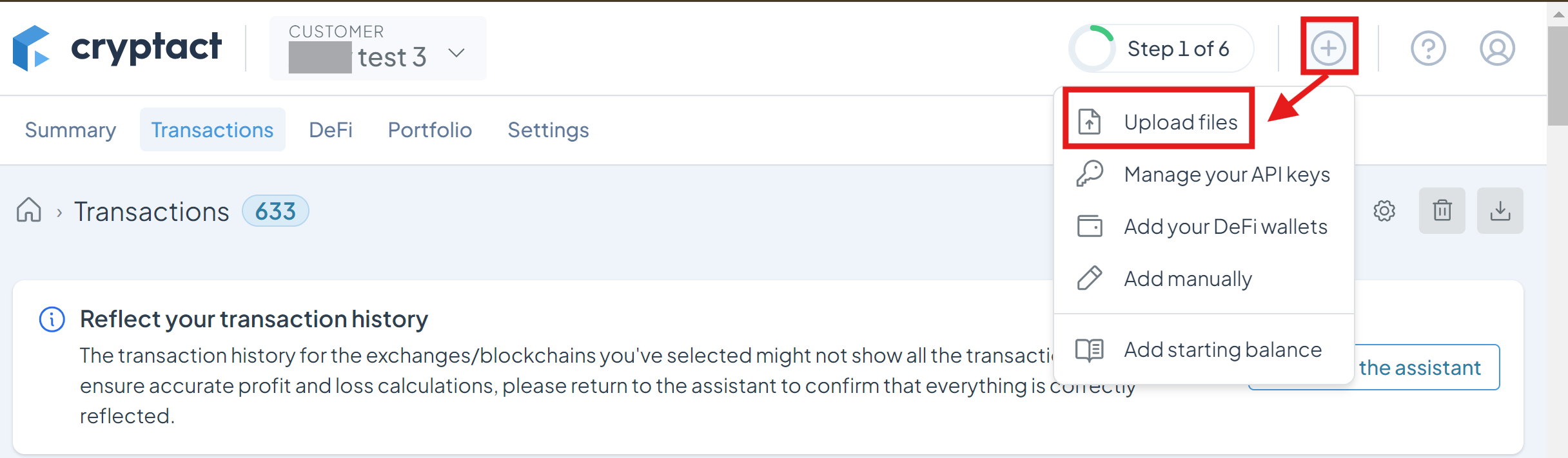The height and width of the screenshot is (458, 1568).
Task: Click the trash delete transactions icon
Action: pyautogui.click(x=1442, y=211)
